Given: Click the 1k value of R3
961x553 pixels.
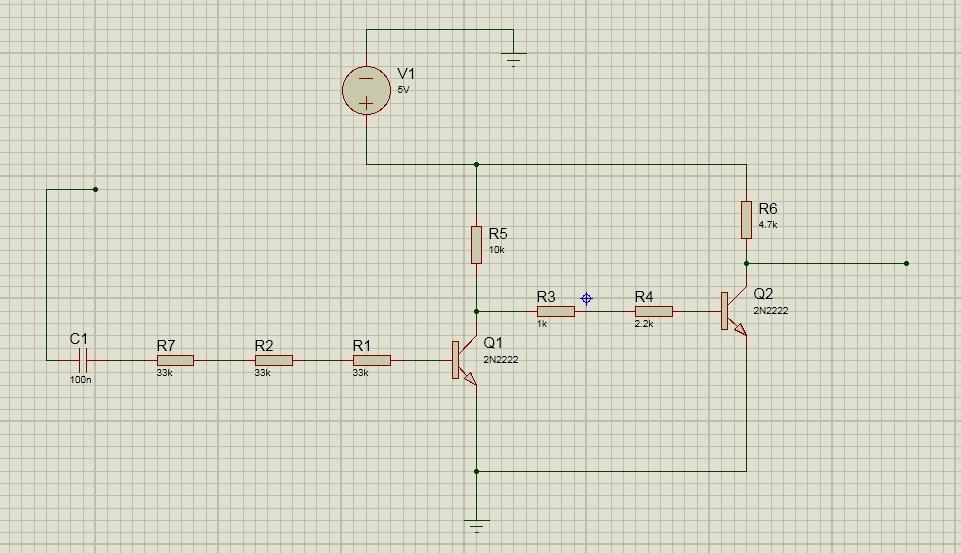Looking at the screenshot, I should [x=542, y=324].
